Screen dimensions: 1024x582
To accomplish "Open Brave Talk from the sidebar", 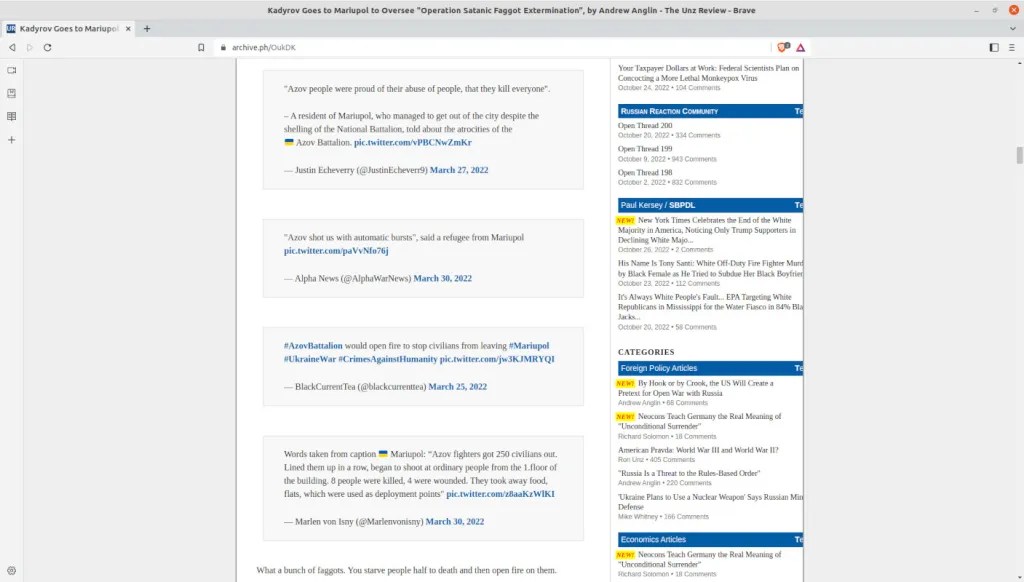I will 12,70.
